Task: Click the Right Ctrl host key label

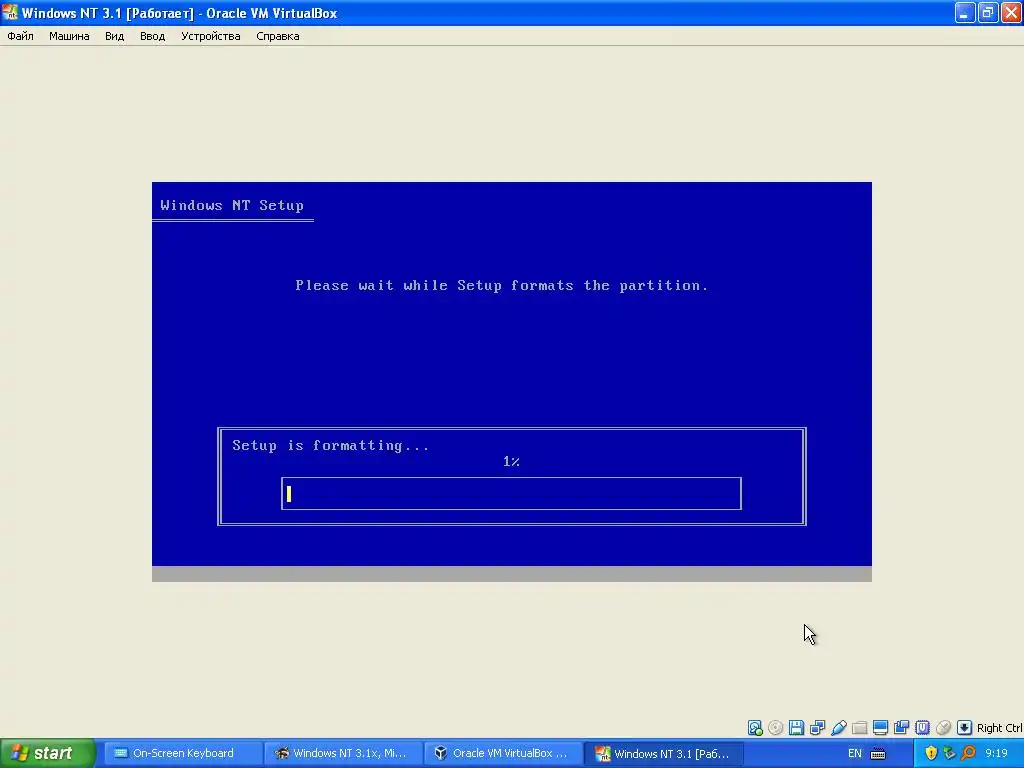Action: (999, 728)
